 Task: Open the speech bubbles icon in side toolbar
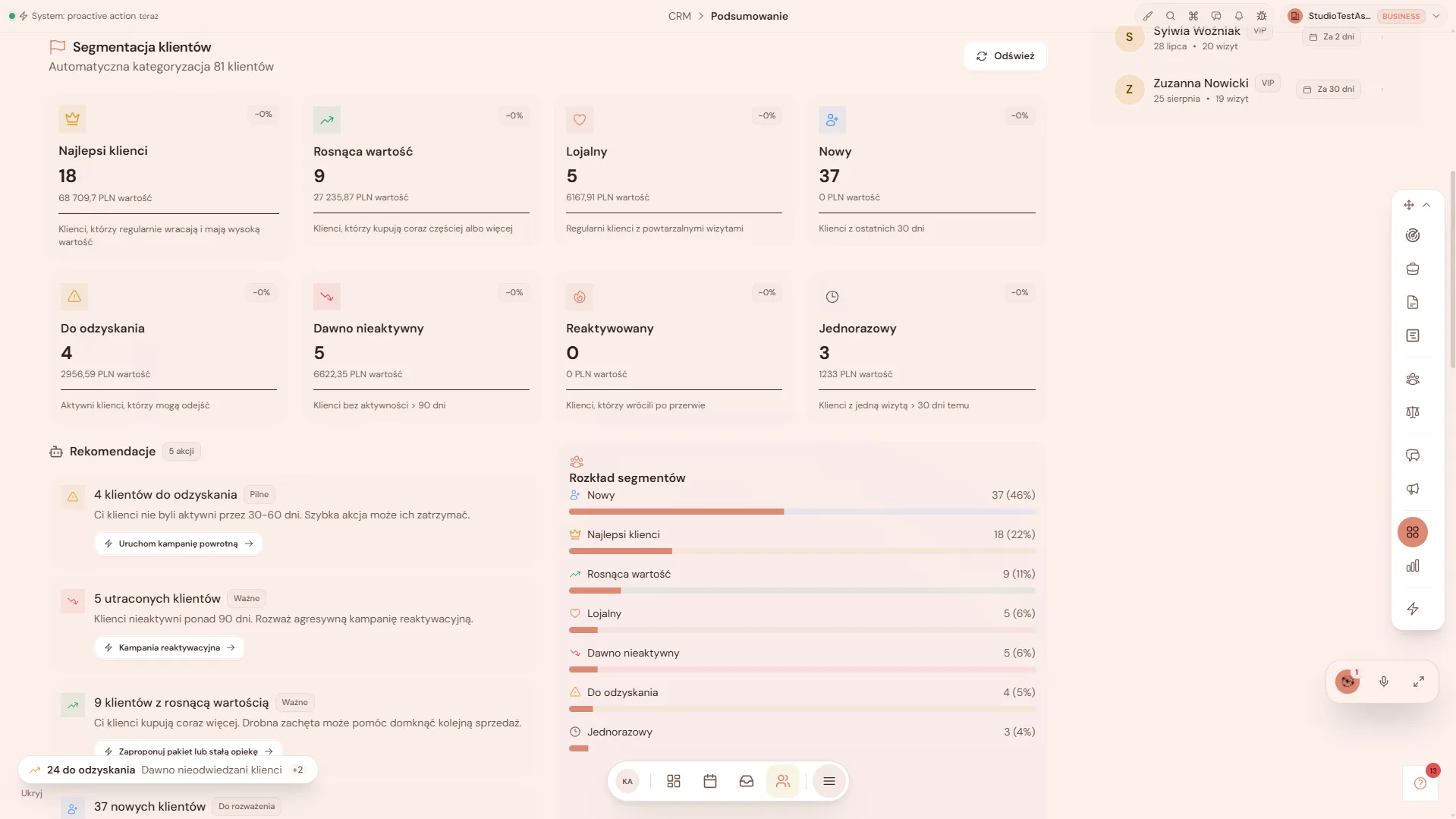click(1413, 455)
